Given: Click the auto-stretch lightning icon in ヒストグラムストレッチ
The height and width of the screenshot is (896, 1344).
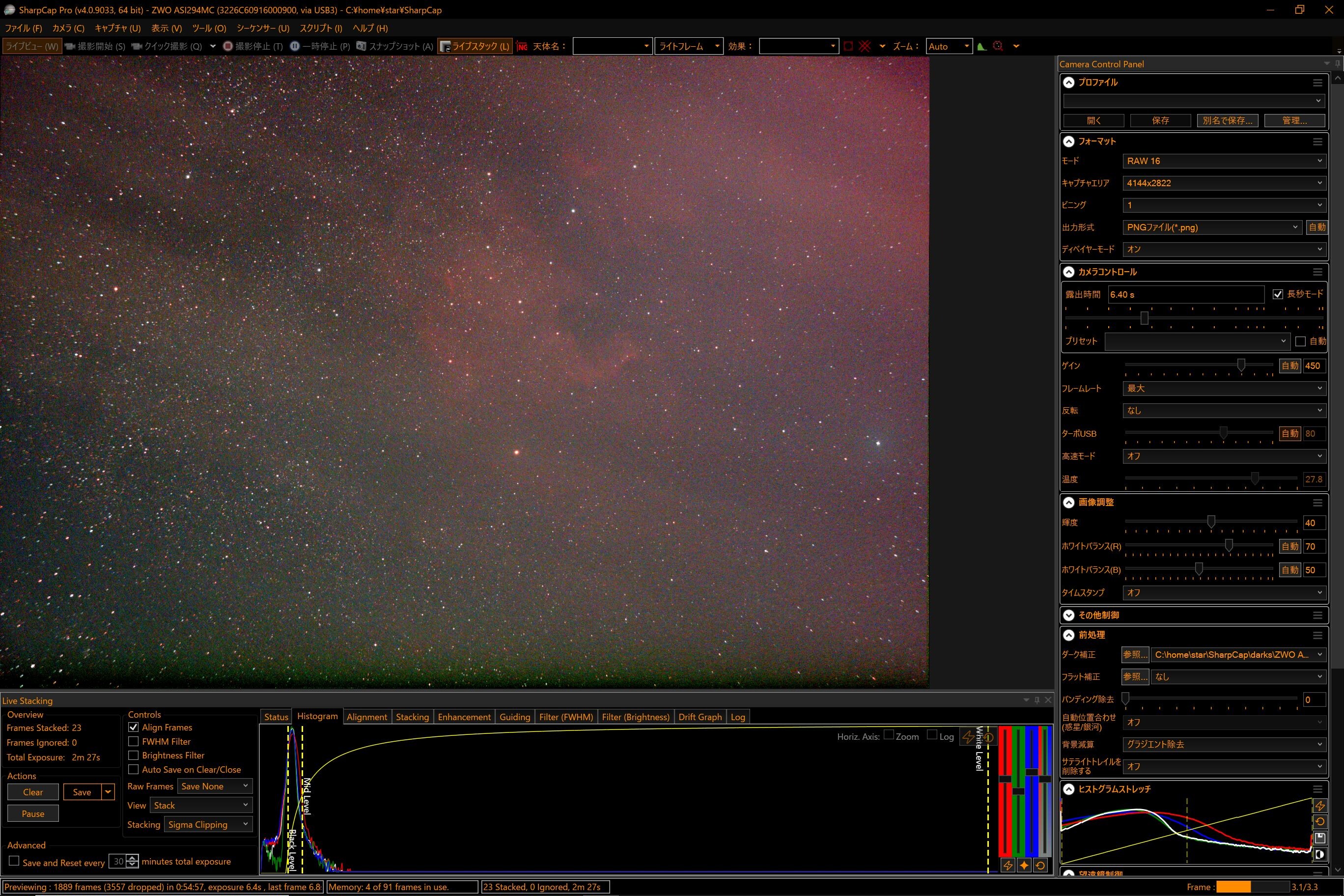Looking at the screenshot, I should pyautogui.click(x=1320, y=806).
